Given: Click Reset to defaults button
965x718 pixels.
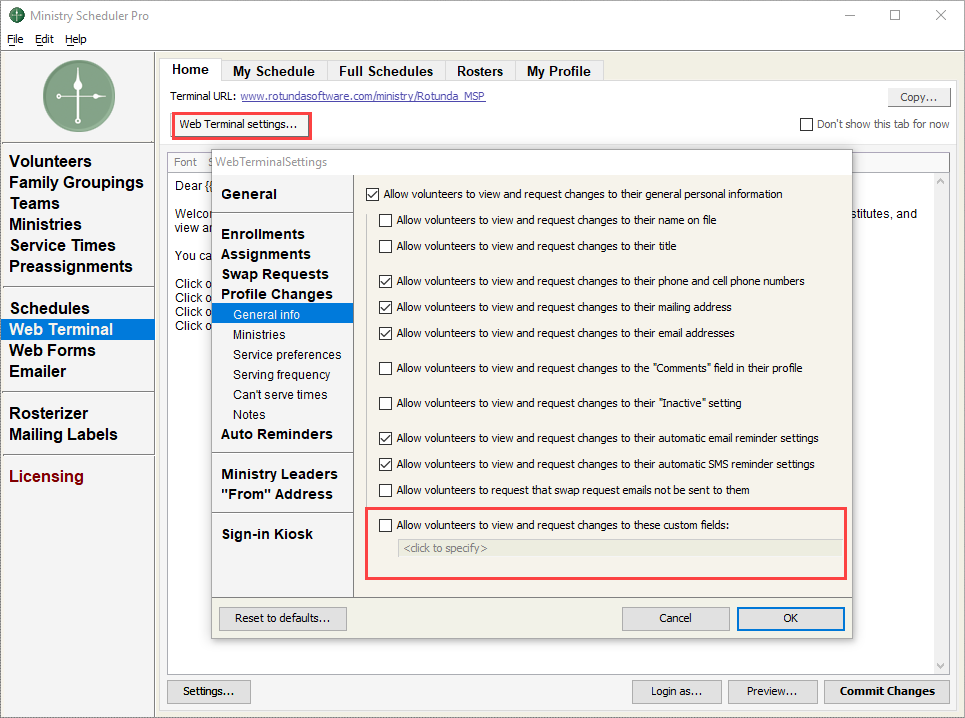Looking at the screenshot, I should coord(282,618).
